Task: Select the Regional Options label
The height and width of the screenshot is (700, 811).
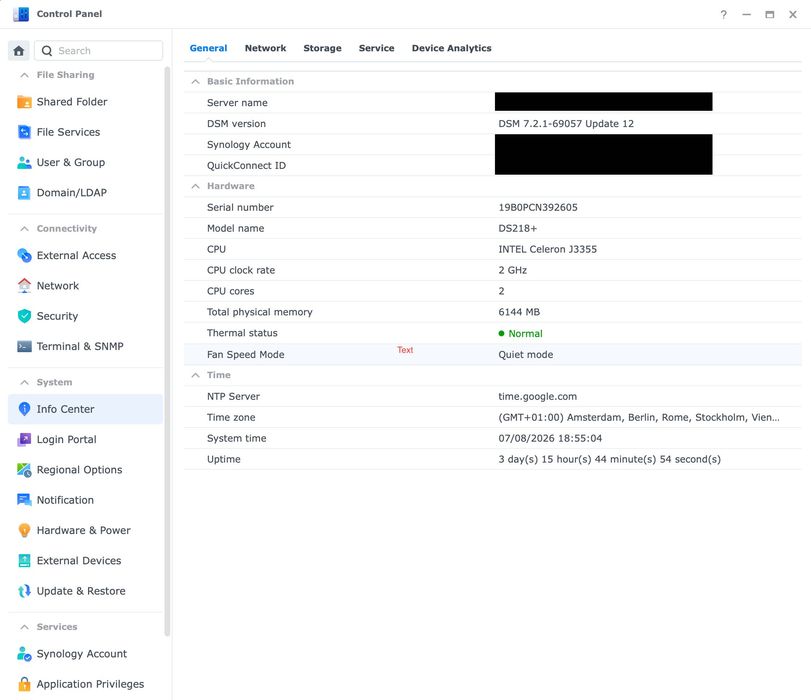Action: pyautogui.click(x=79, y=470)
